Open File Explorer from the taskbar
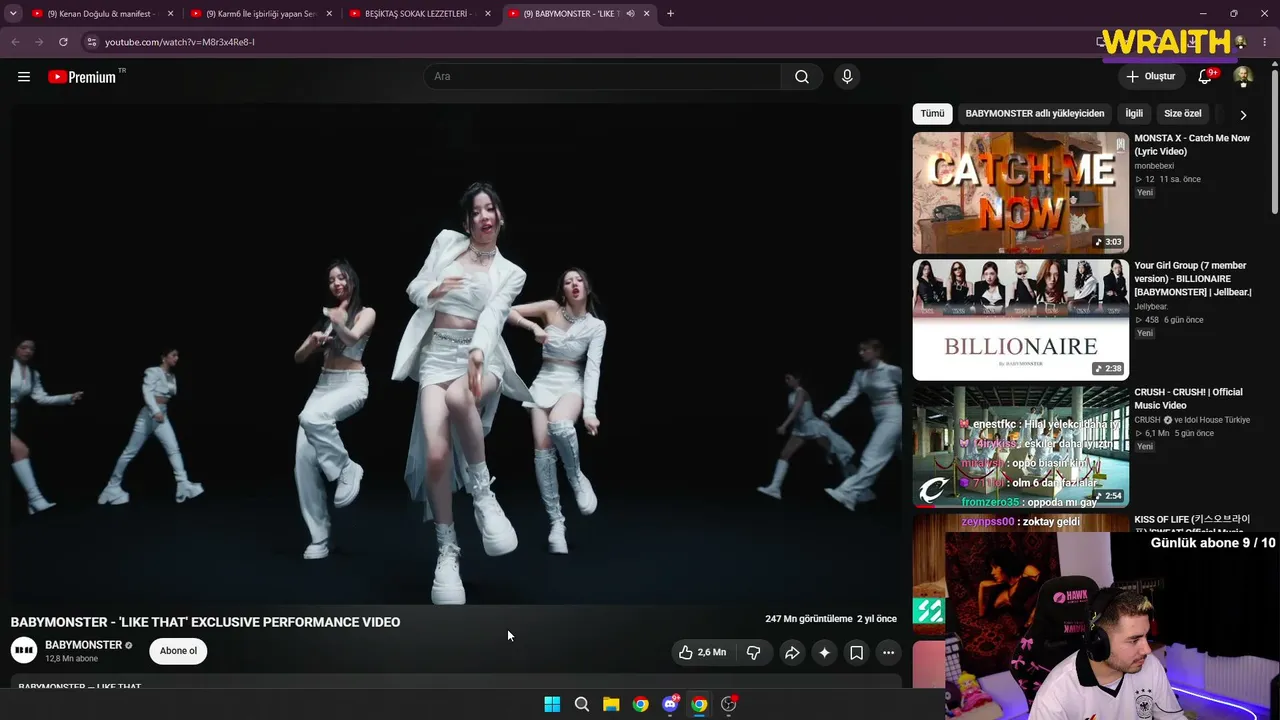1280x720 pixels. (x=611, y=704)
